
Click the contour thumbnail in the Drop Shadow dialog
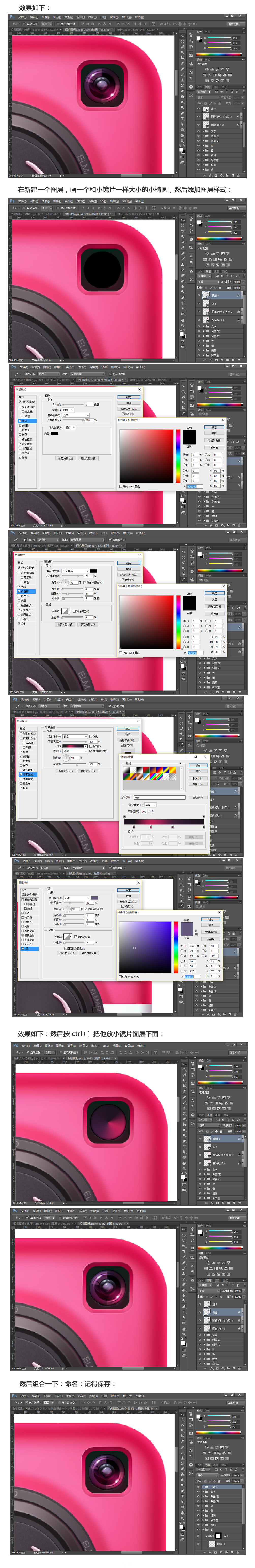67,936
